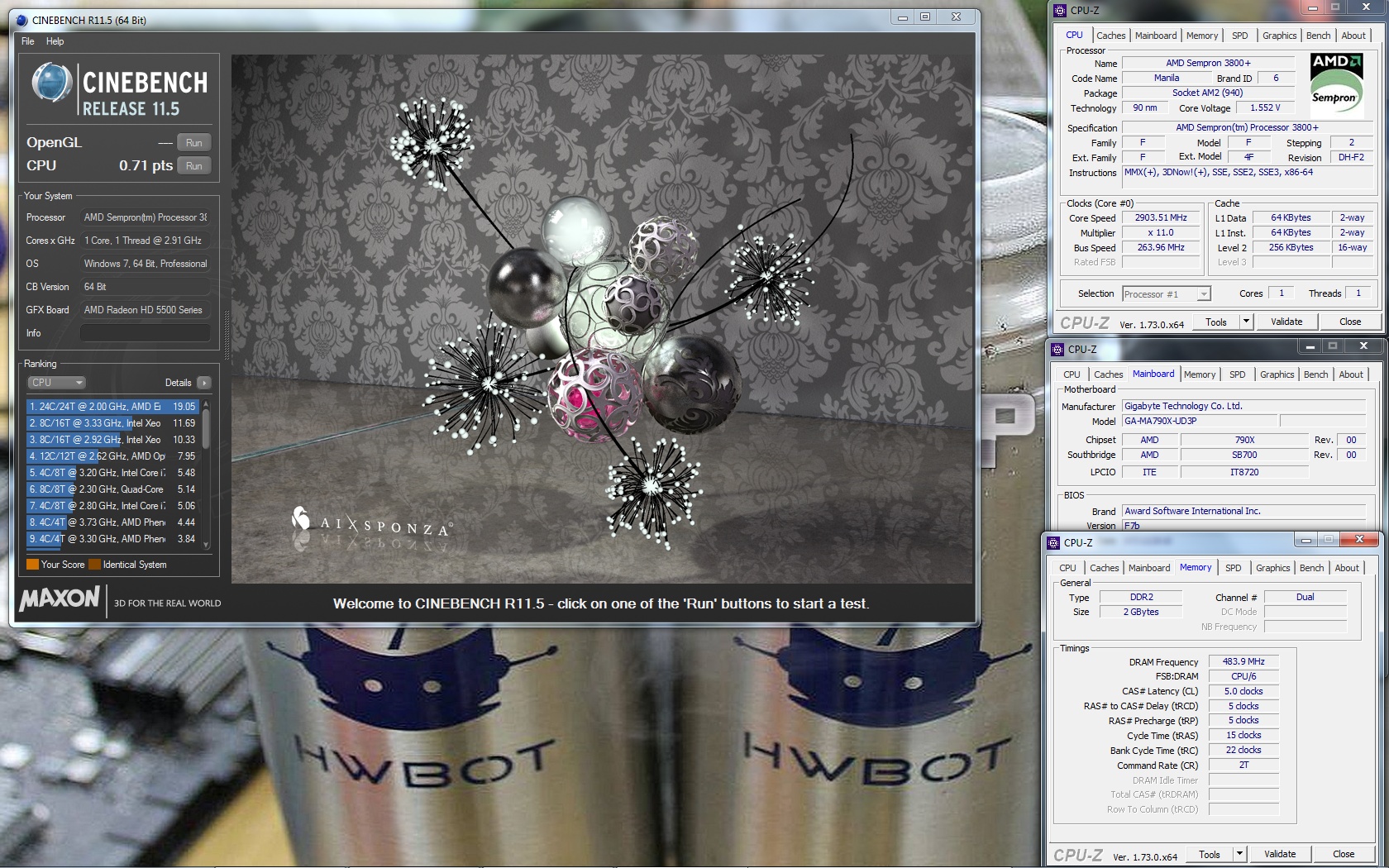Viewport: 1389px width, 868px height.
Task: Switch to Bench tab in top CPU-Z window
Action: pos(1318,36)
